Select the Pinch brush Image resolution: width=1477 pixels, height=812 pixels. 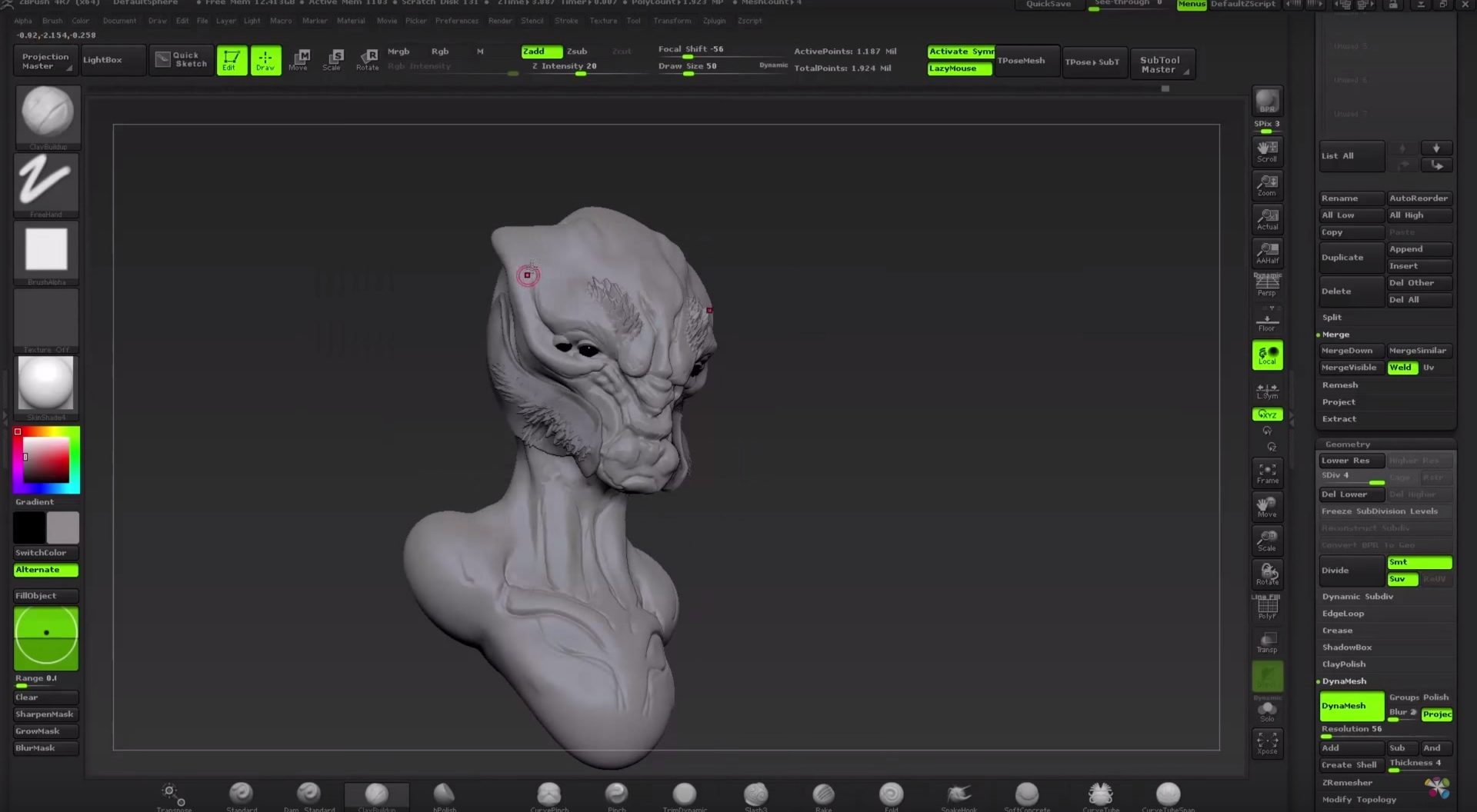click(x=616, y=796)
